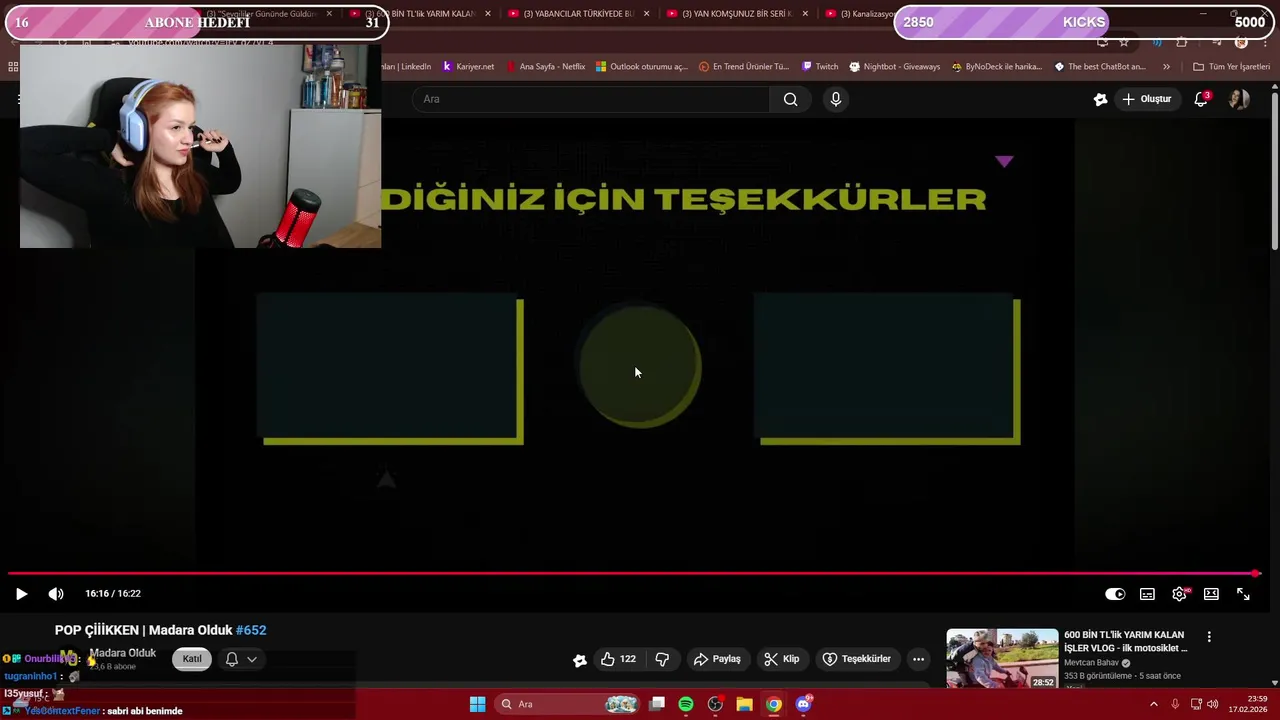Image resolution: width=1280 pixels, height=720 pixels.
Task: Click the sparkle icon beside Oluştur
Action: [1100, 99]
